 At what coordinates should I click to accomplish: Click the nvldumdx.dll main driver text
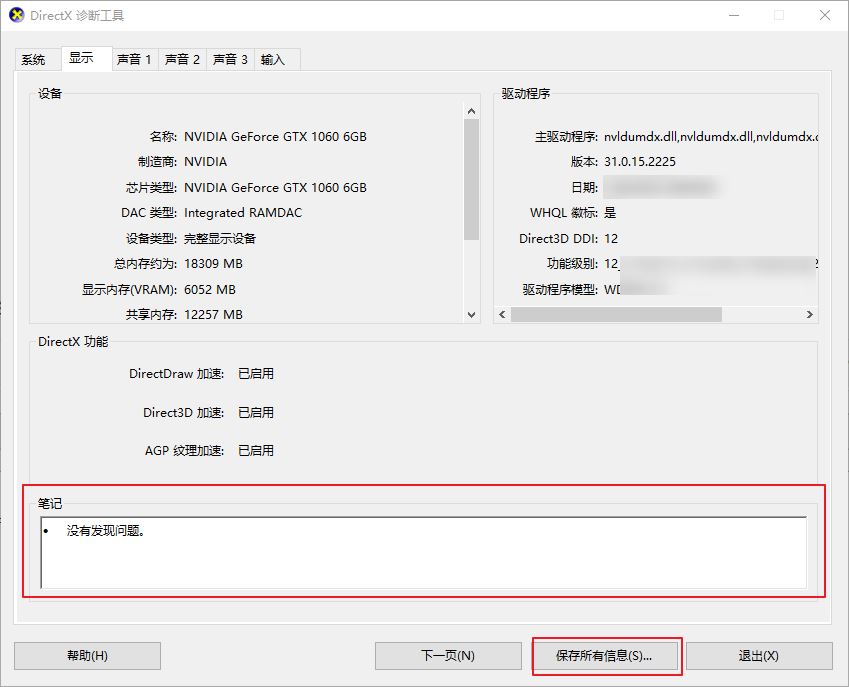click(710, 136)
